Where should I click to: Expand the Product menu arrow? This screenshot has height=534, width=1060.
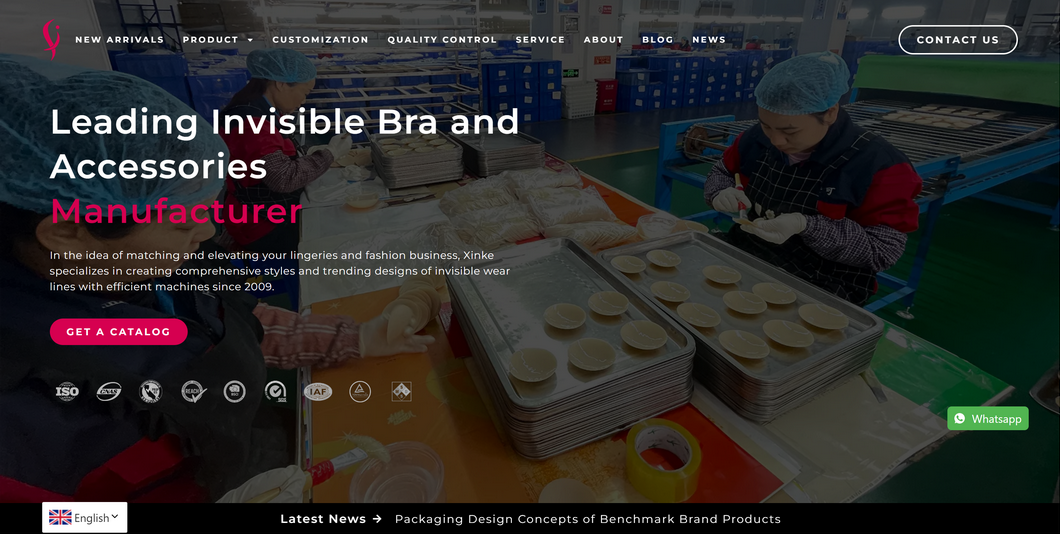click(250, 40)
